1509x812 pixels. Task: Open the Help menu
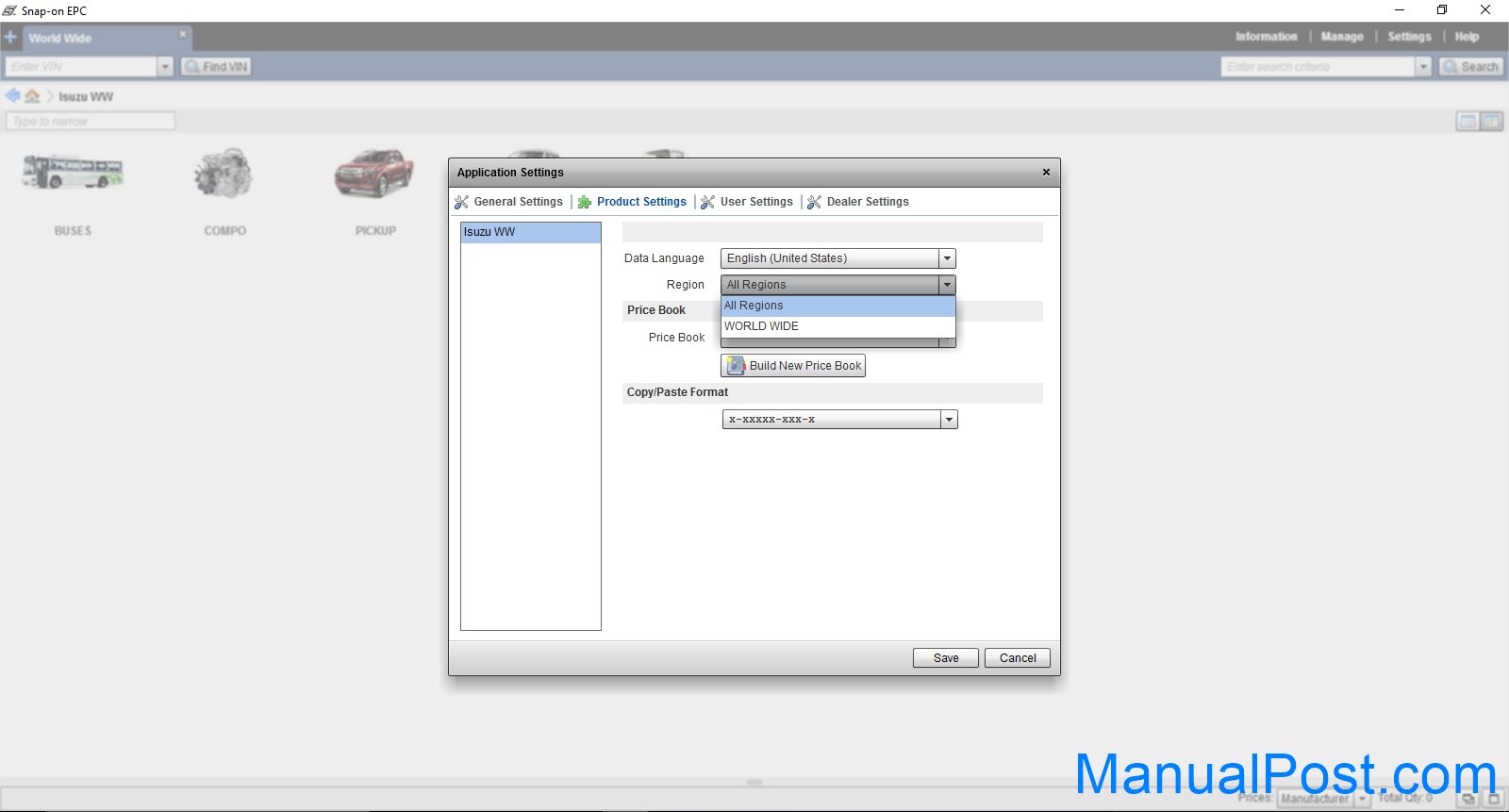point(1467,37)
